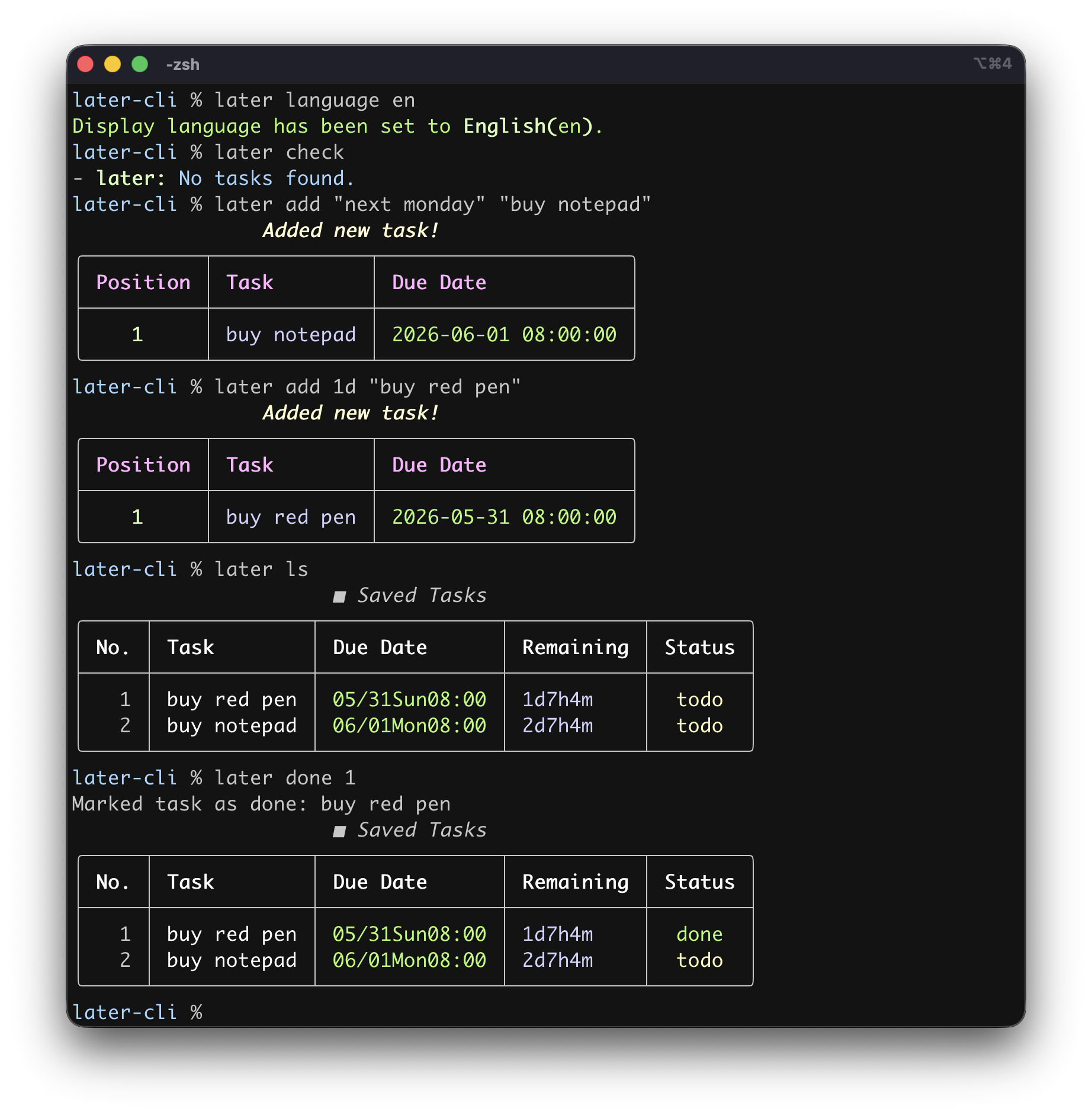The height and width of the screenshot is (1115, 1092).
Task: Click the 'later add 1d' command line
Action: [x=297, y=387]
